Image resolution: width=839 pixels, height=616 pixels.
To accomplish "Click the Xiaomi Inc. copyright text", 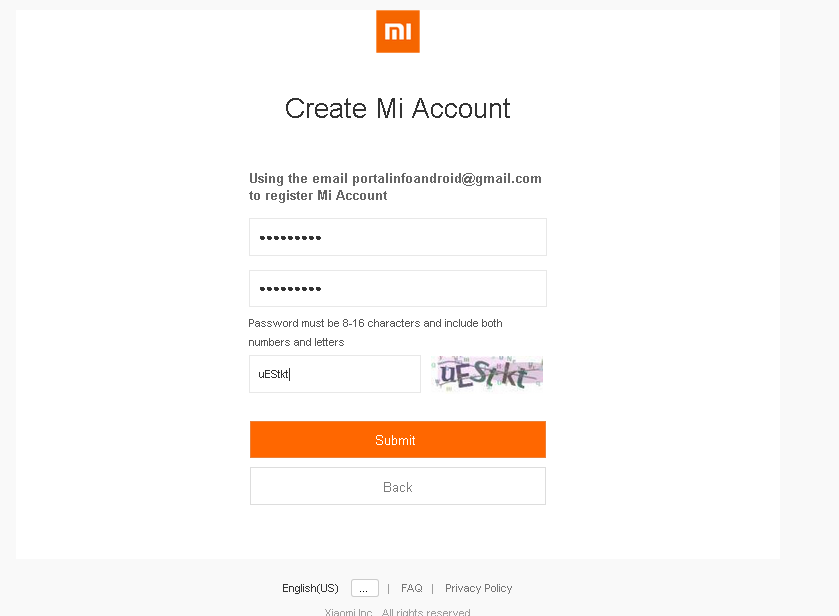I will click(x=348, y=612).
